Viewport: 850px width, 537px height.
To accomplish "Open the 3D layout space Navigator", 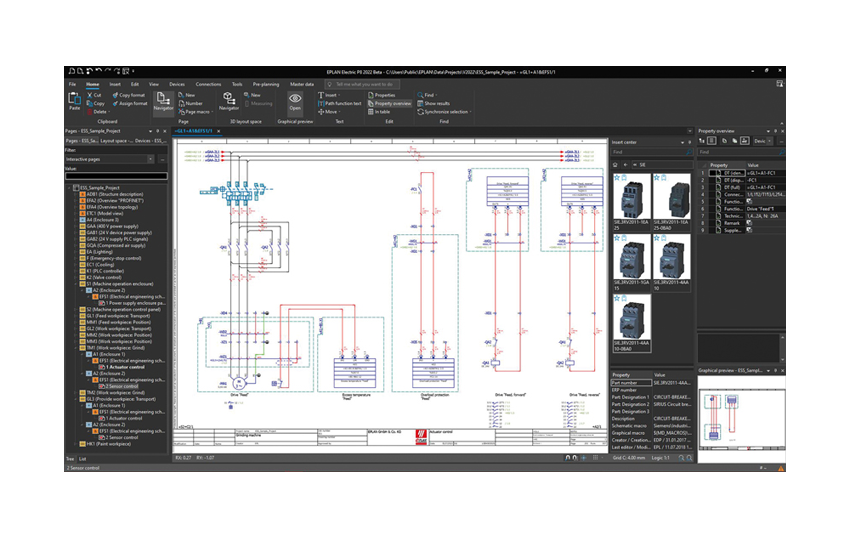I will (228, 101).
